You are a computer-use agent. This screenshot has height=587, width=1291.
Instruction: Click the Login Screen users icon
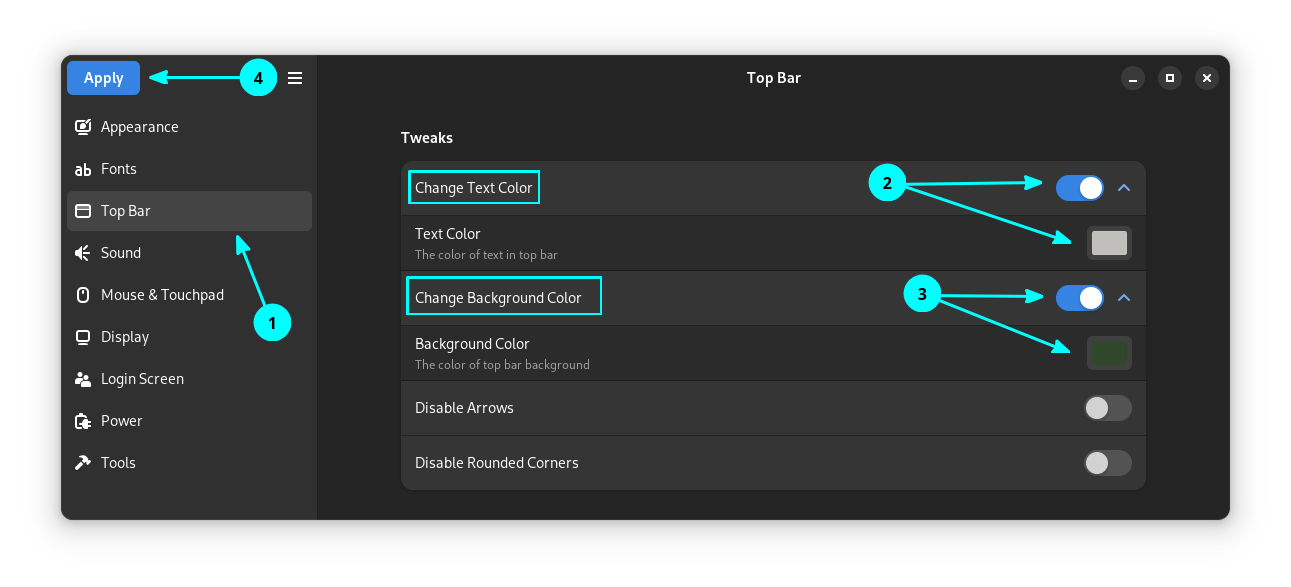[x=83, y=379]
